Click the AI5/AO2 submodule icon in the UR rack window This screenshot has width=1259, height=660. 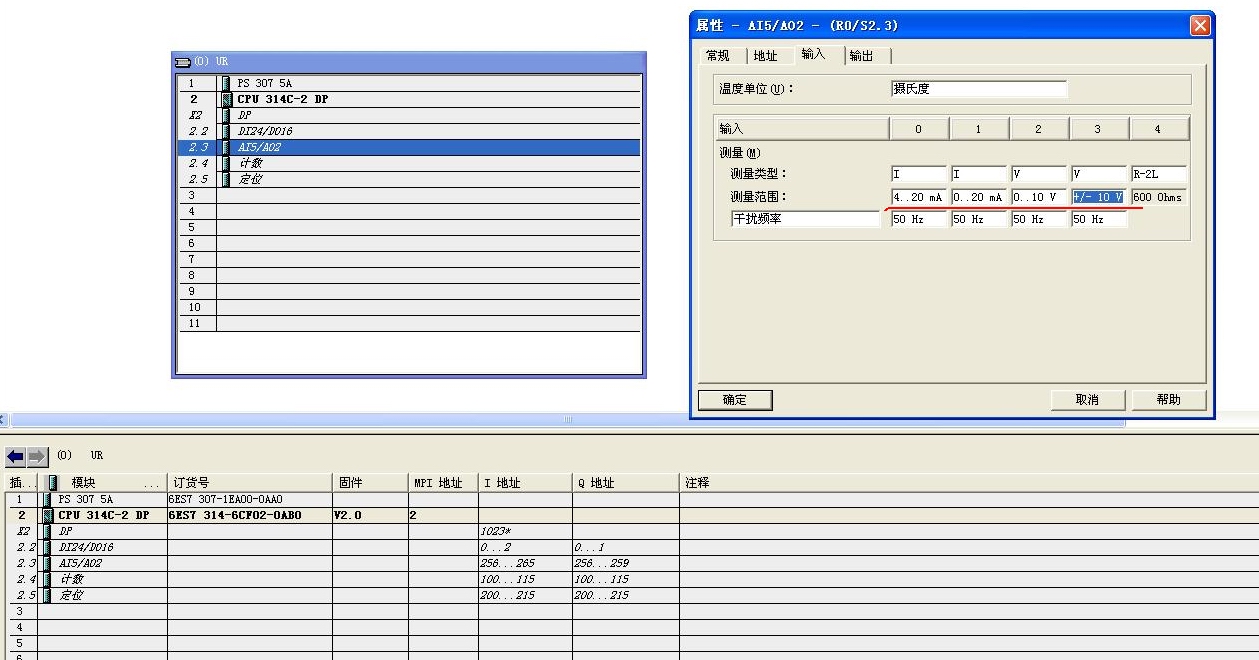[226, 147]
